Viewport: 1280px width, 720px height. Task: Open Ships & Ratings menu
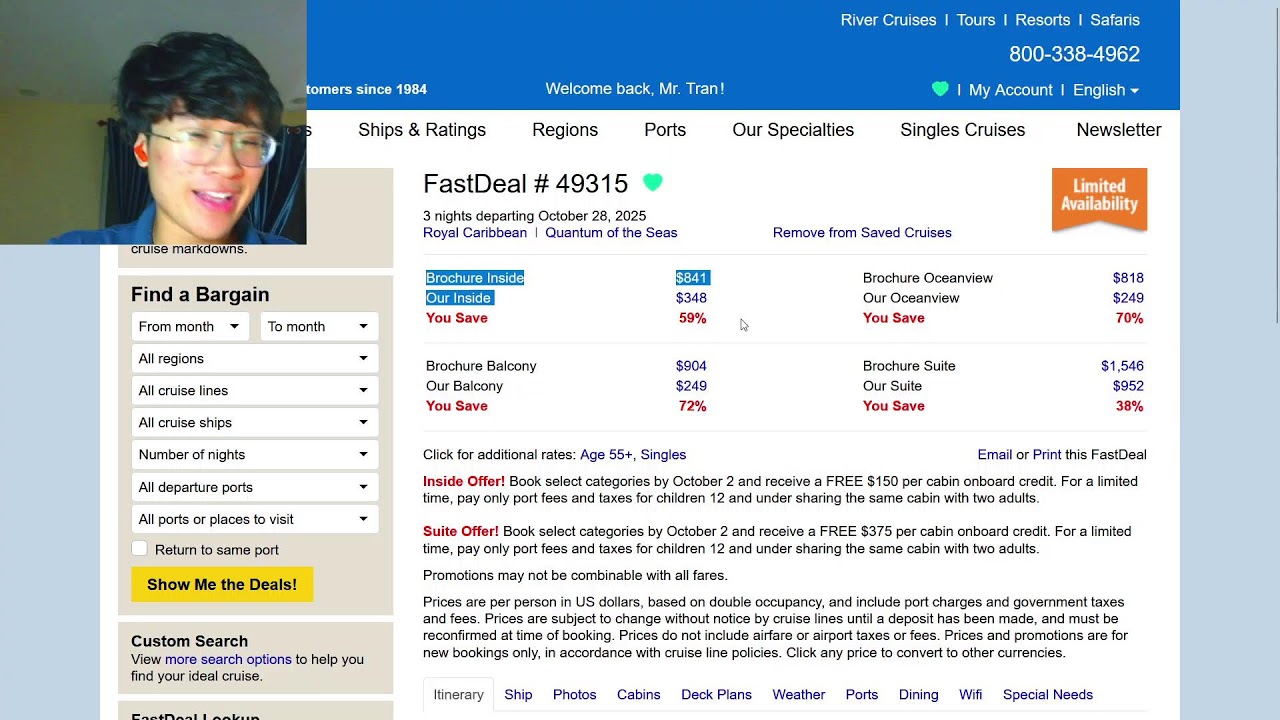pyautogui.click(x=422, y=130)
